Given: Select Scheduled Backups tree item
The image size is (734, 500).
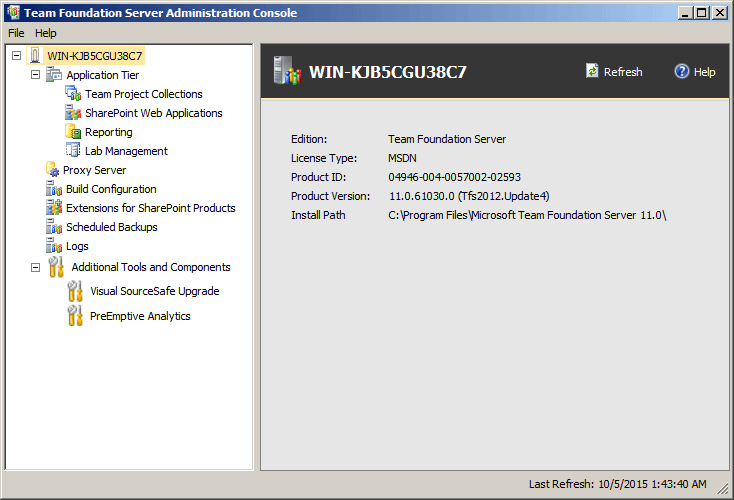Looking at the screenshot, I should click(112, 227).
